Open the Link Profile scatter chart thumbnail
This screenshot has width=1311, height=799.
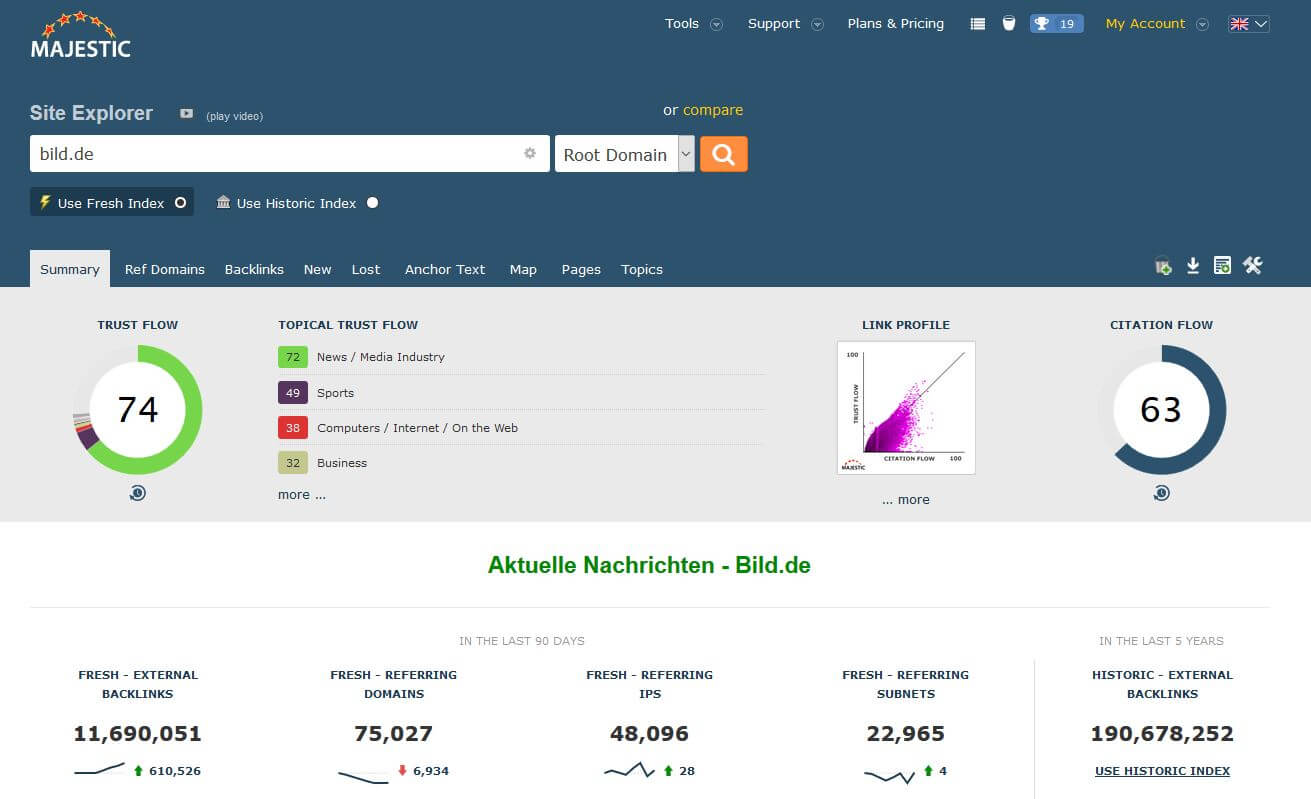pos(906,408)
